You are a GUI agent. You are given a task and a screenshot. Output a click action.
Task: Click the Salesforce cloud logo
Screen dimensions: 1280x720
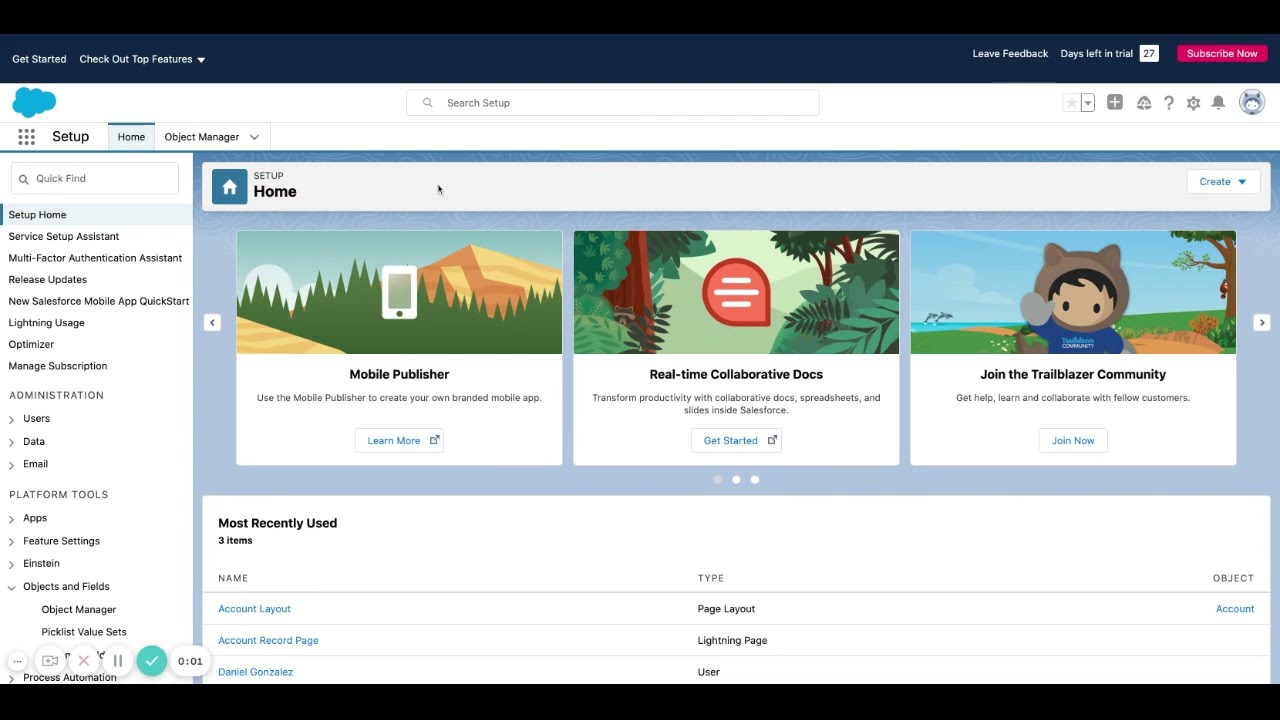tap(34, 102)
